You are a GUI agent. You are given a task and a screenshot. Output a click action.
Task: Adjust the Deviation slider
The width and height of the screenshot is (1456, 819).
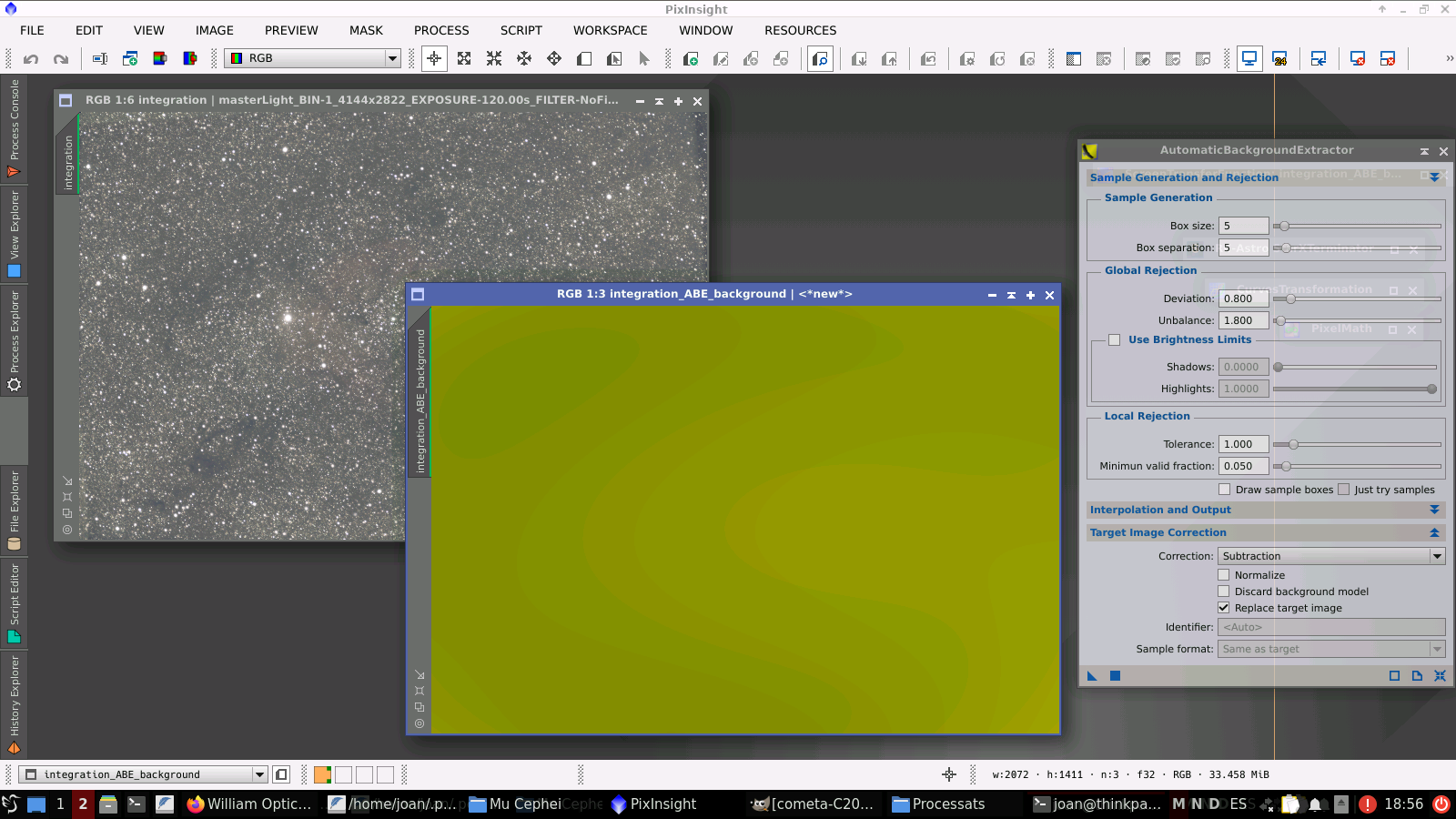tap(1290, 298)
